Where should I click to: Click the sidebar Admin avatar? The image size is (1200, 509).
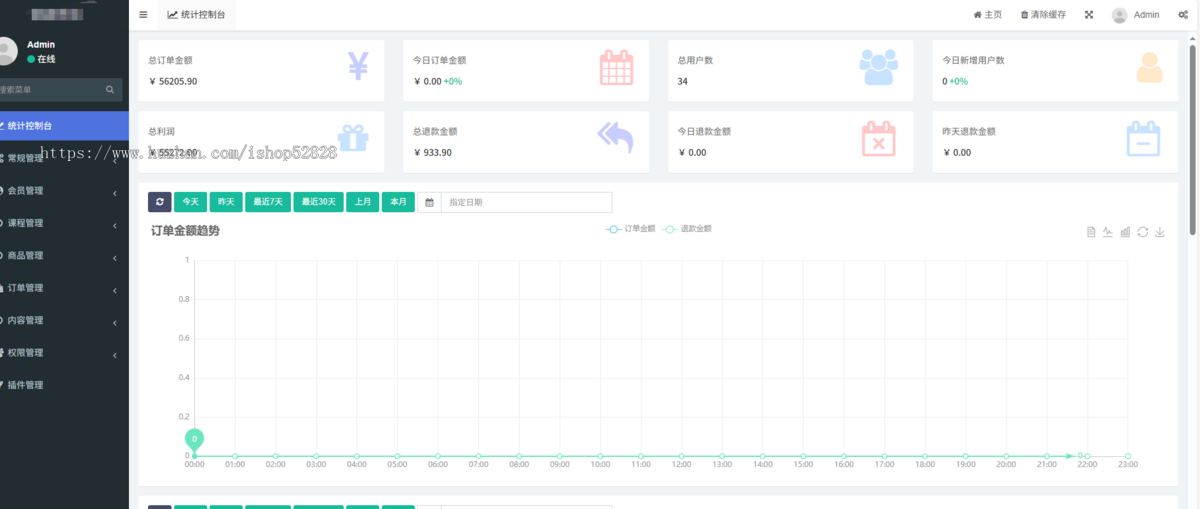pyautogui.click(x=7, y=50)
